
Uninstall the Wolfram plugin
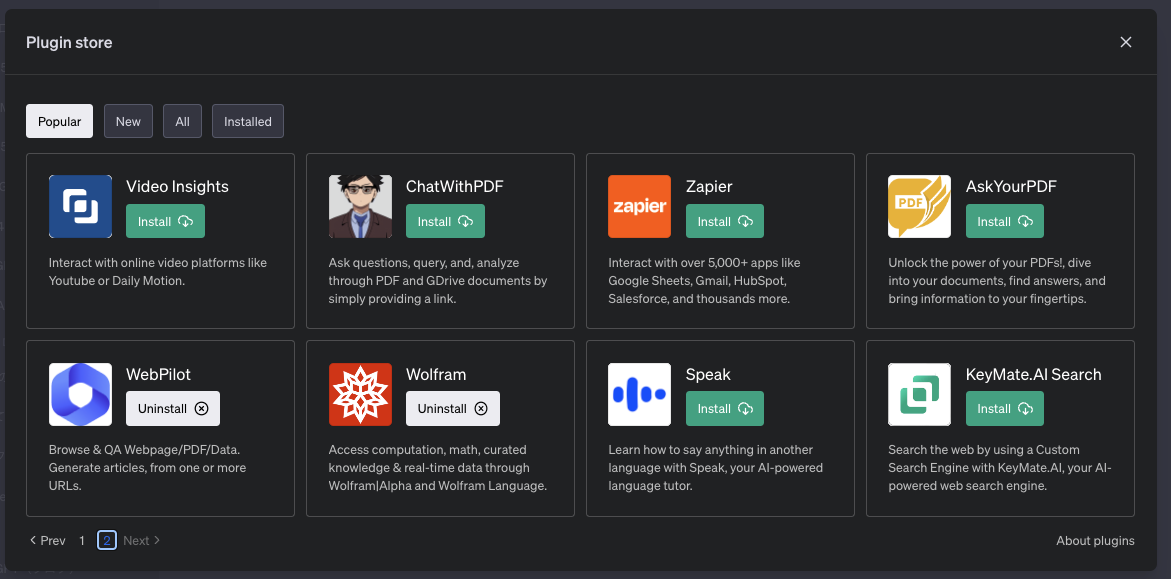453,408
